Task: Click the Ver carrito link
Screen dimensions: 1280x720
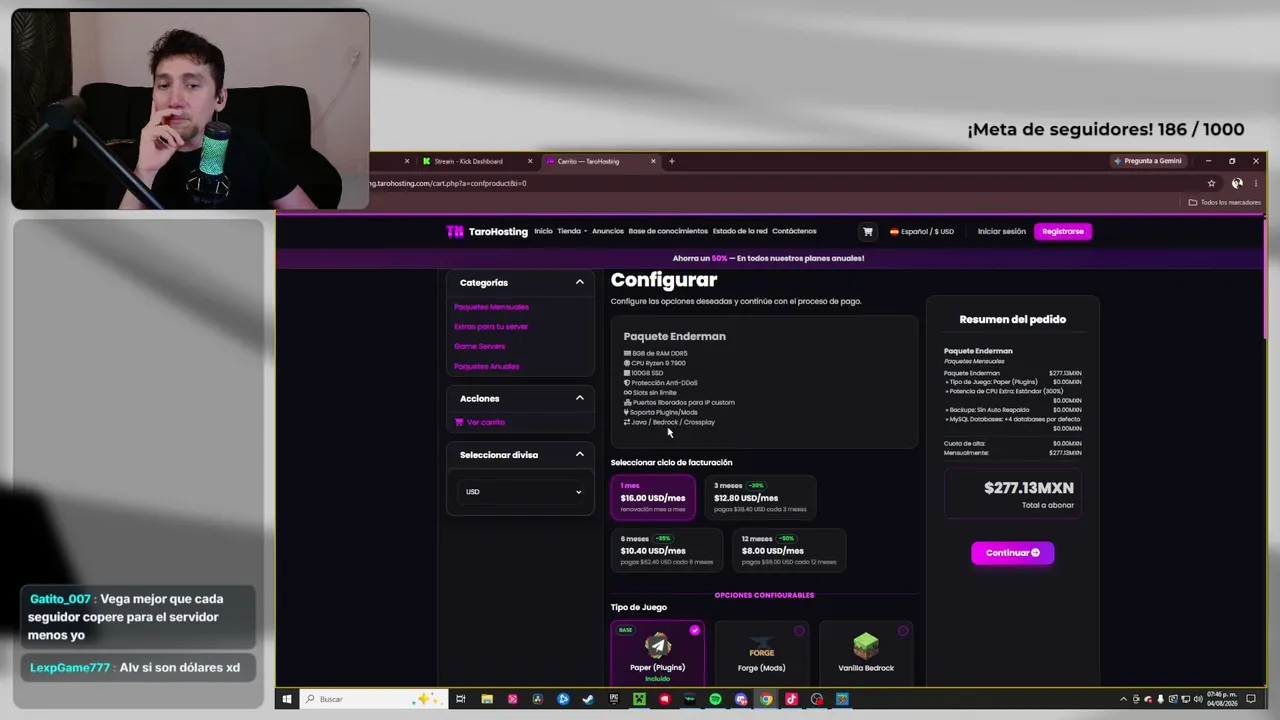Action: [480, 422]
